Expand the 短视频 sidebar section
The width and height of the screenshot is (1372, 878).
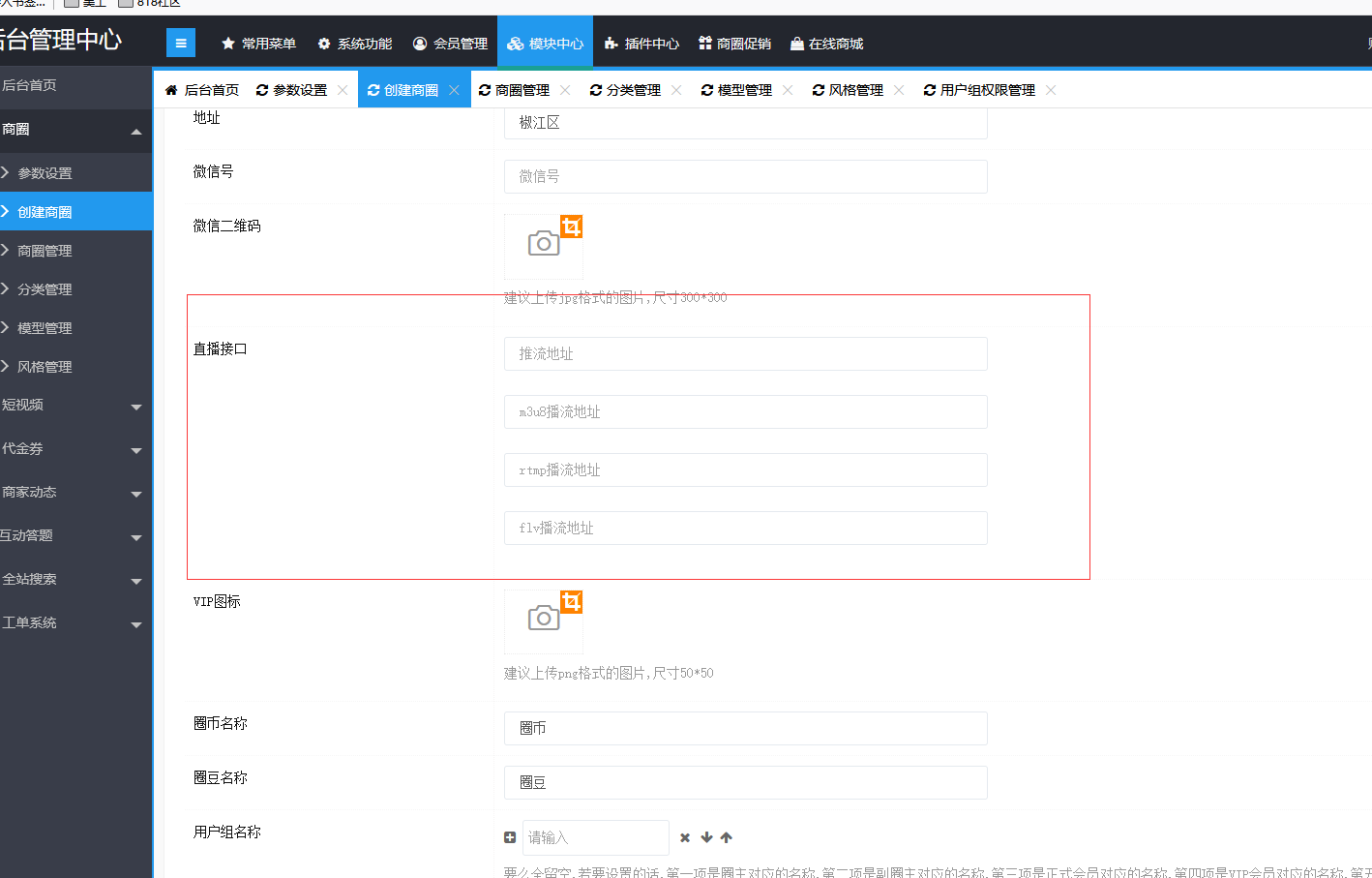135,407
